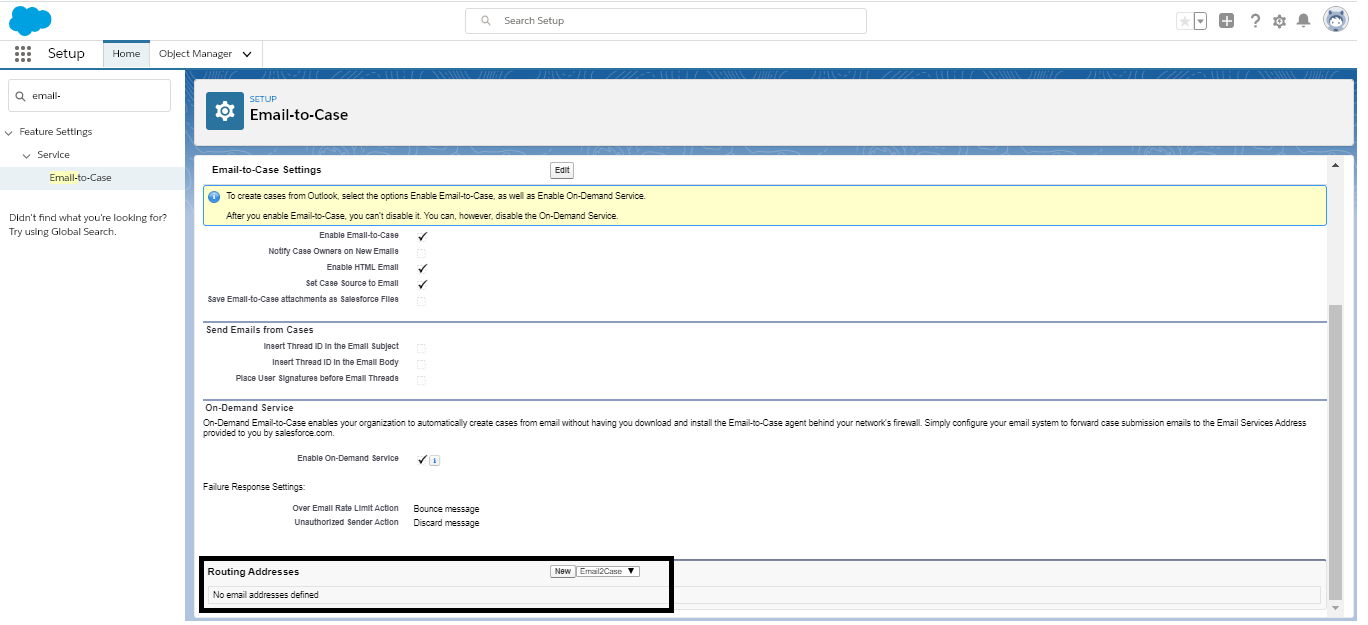Toggle Notify Case Owners on New Emails checkbox
Viewport: 1368px width, 625px height.
tap(422, 252)
